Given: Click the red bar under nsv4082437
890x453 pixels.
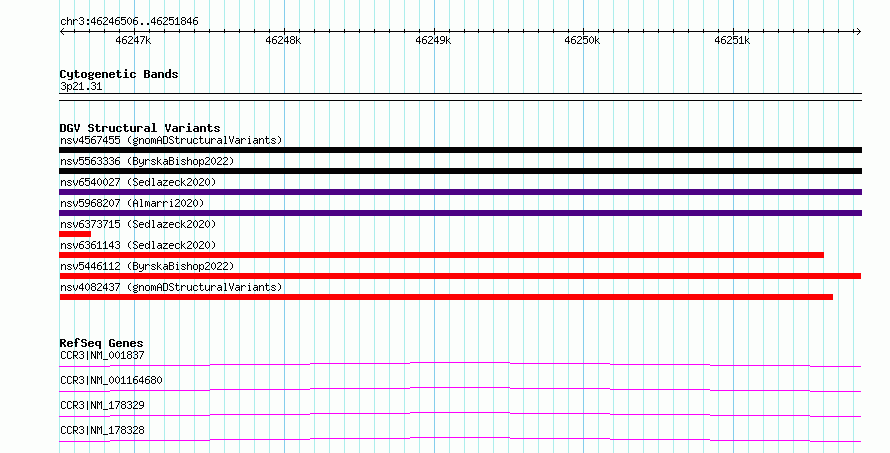Looking at the screenshot, I should point(446,297).
